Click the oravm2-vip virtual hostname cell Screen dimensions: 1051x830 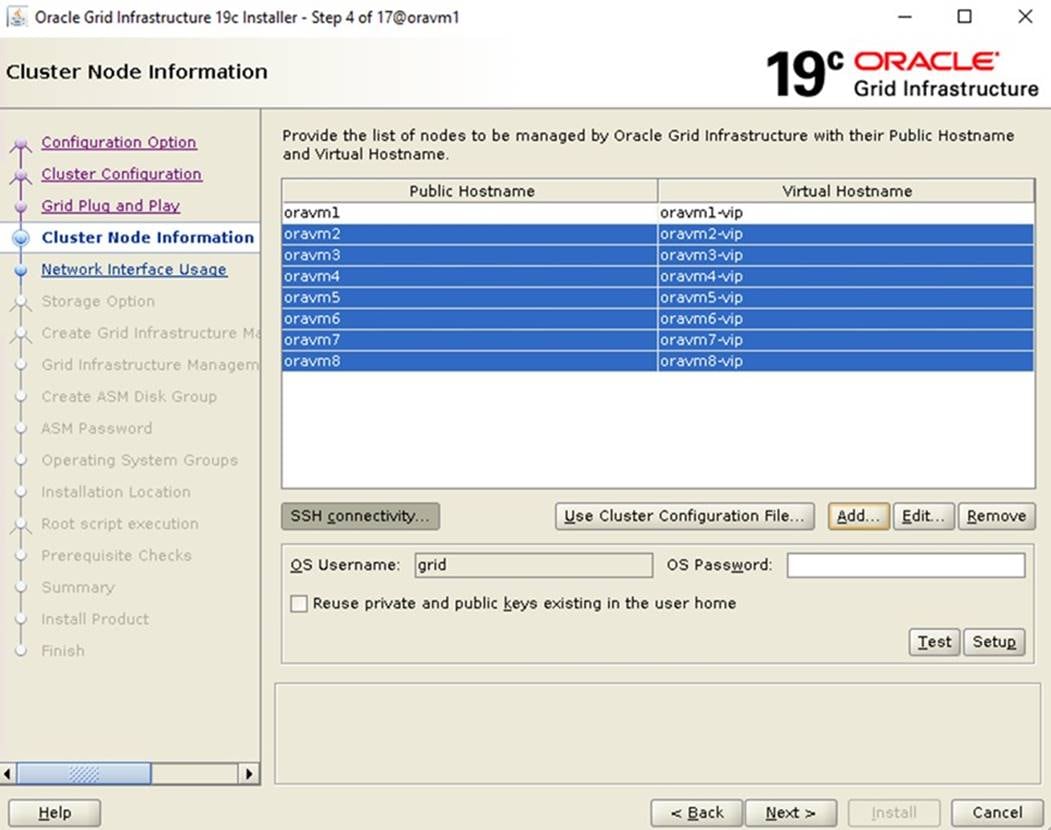pos(847,234)
